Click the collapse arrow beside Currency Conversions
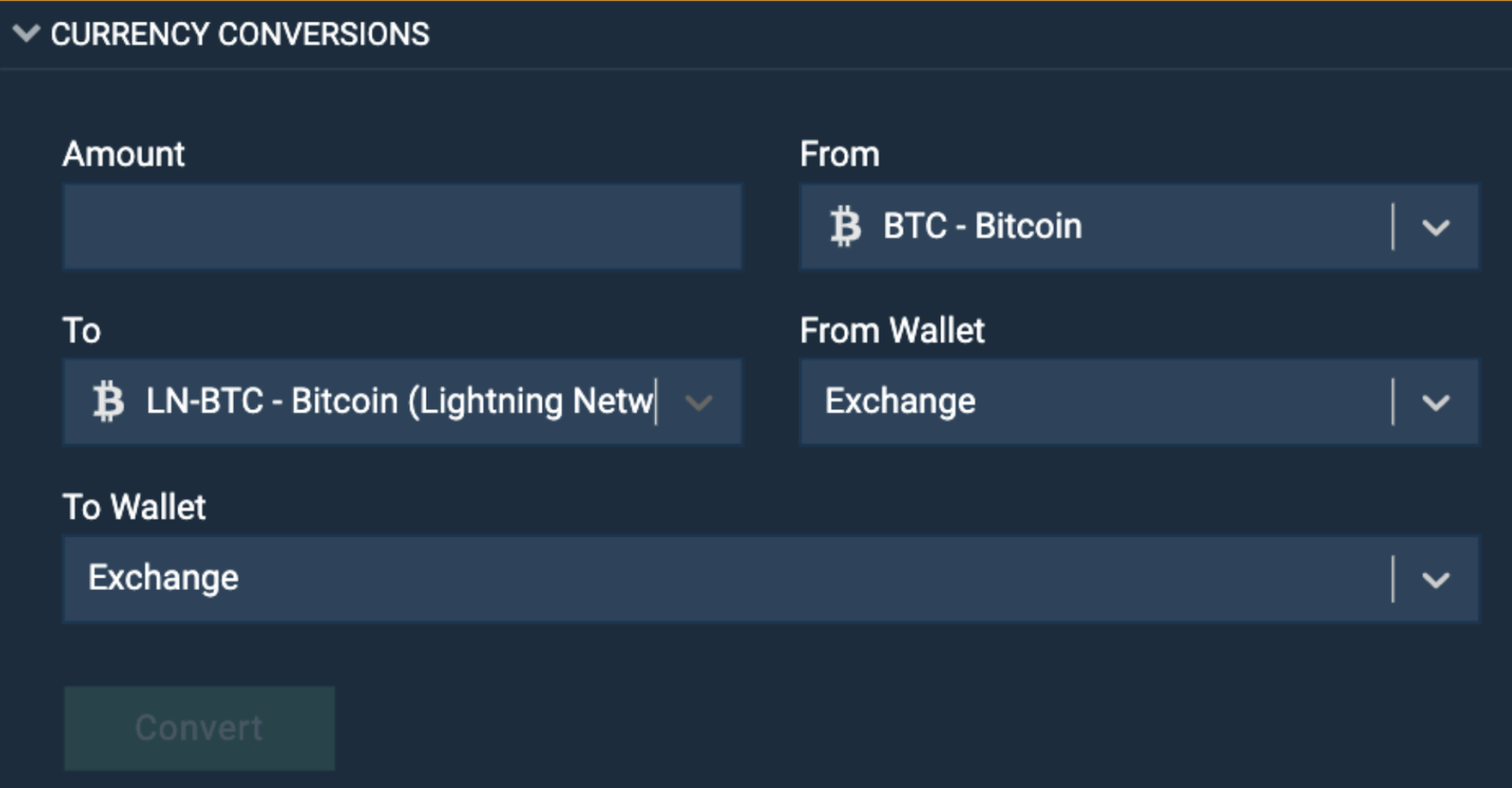 click(25, 34)
